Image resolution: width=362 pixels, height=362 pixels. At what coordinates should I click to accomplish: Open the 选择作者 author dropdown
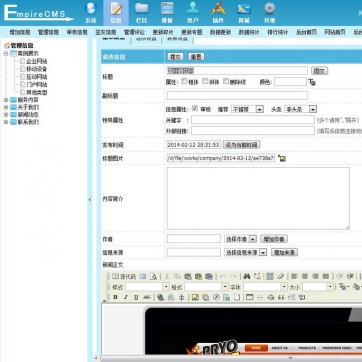tap(240, 239)
